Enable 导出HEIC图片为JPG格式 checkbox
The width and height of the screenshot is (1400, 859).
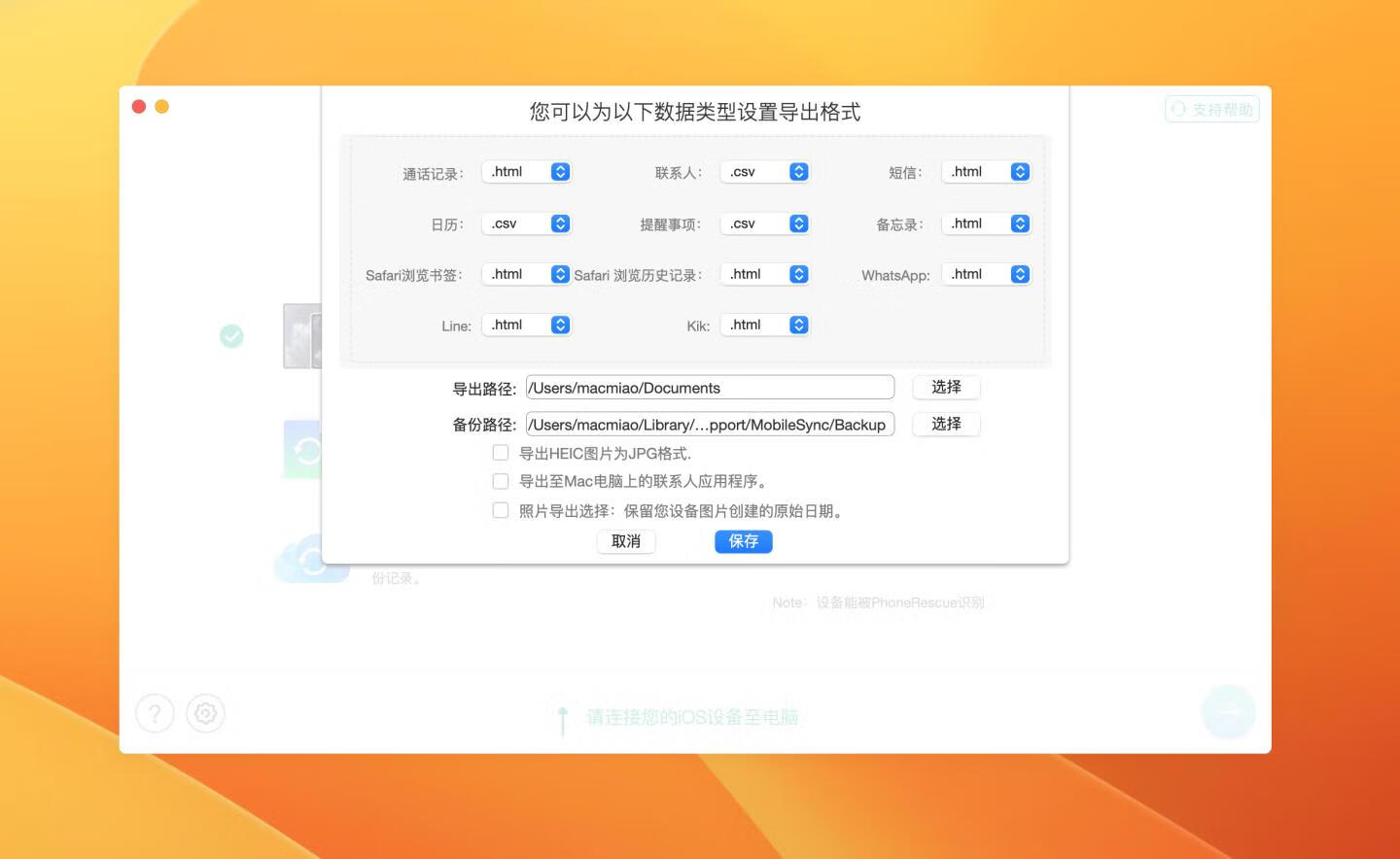pyautogui.click(x=501, y=453)
